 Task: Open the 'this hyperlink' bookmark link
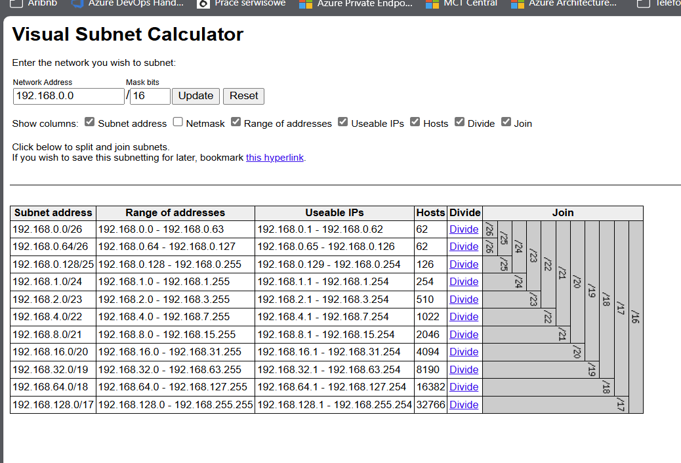[x=275, y=158]
